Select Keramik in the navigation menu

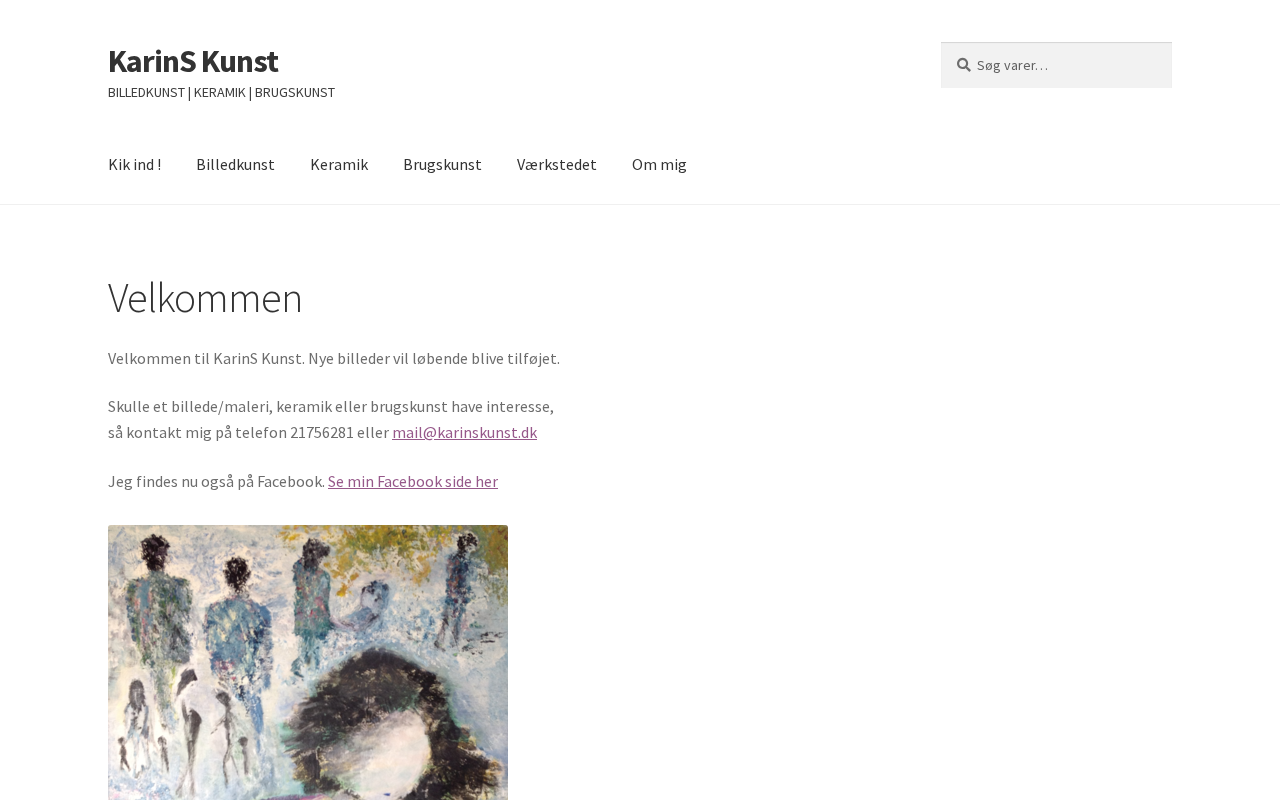pos(339,164)
